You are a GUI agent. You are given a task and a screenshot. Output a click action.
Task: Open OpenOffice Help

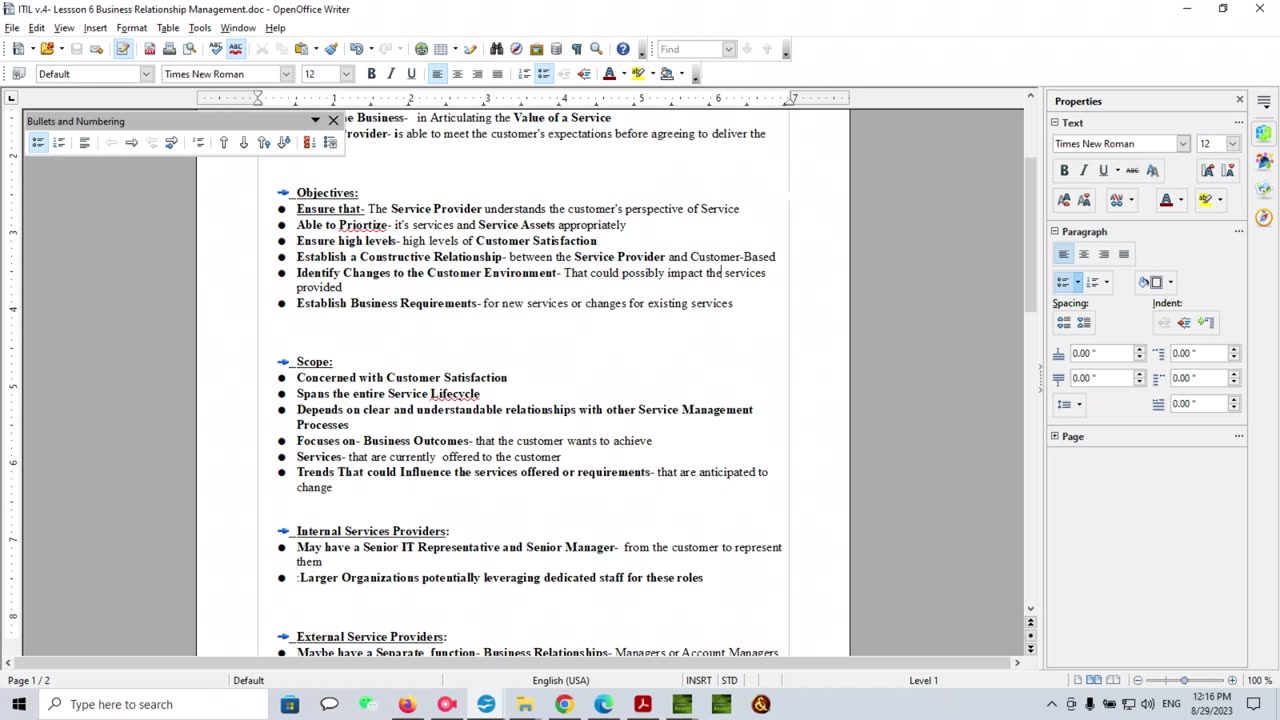coord(623,48)
